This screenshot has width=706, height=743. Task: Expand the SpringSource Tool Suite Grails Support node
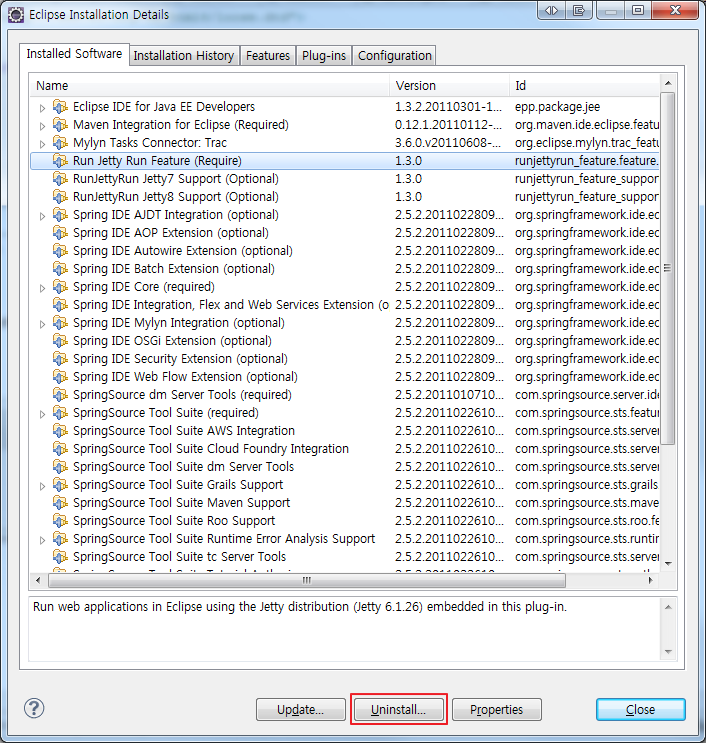pos(42,486)
